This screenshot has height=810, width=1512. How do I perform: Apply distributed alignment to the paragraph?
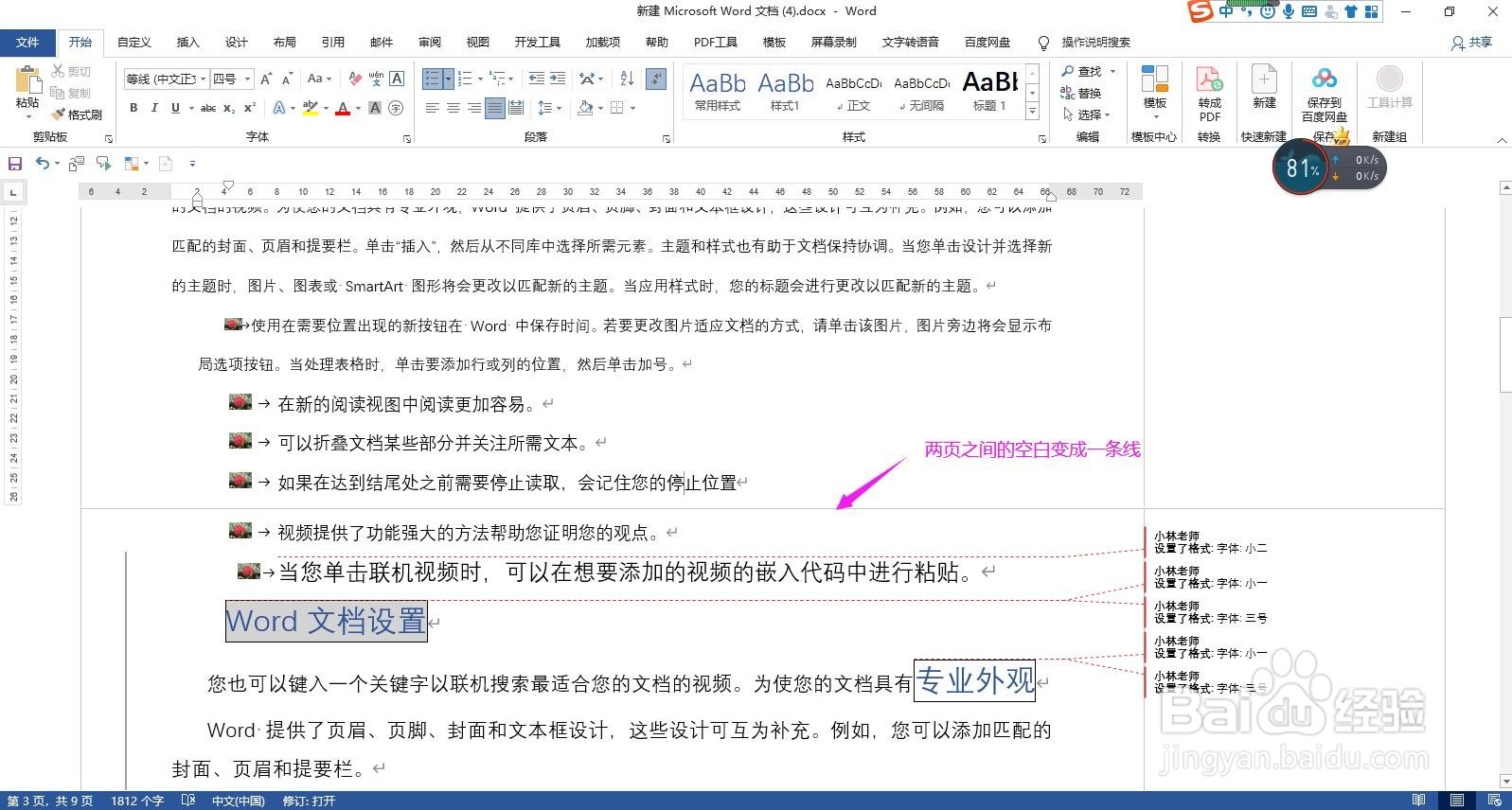516,108
